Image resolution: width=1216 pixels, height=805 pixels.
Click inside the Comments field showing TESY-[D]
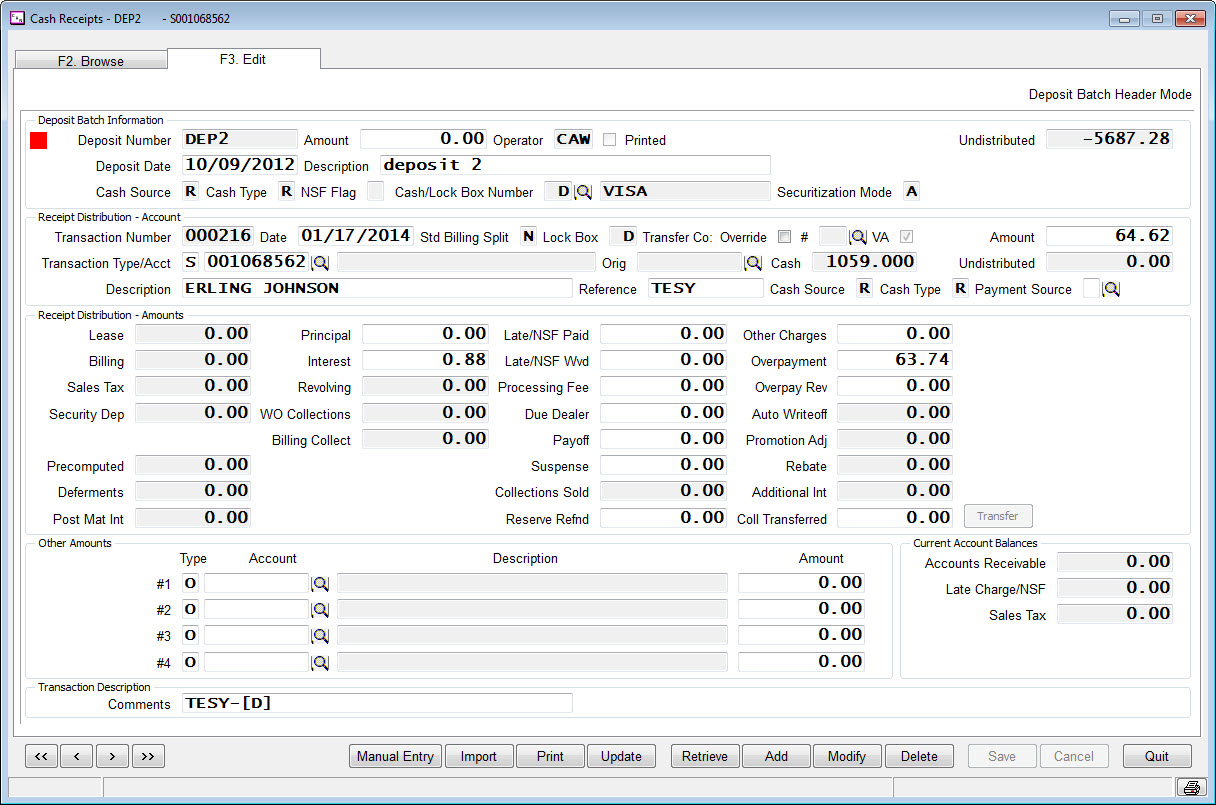pyautogui.click(x=378, y=703)
